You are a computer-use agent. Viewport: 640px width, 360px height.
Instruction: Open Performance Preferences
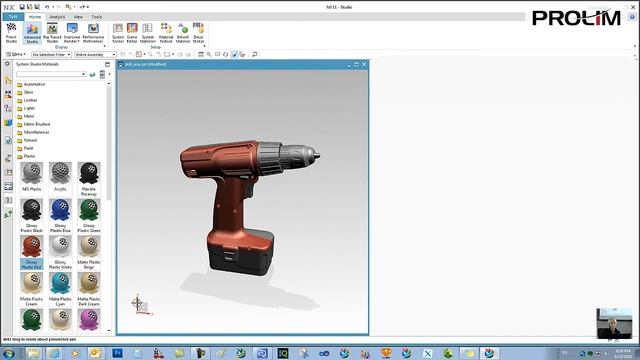[93, 33]
